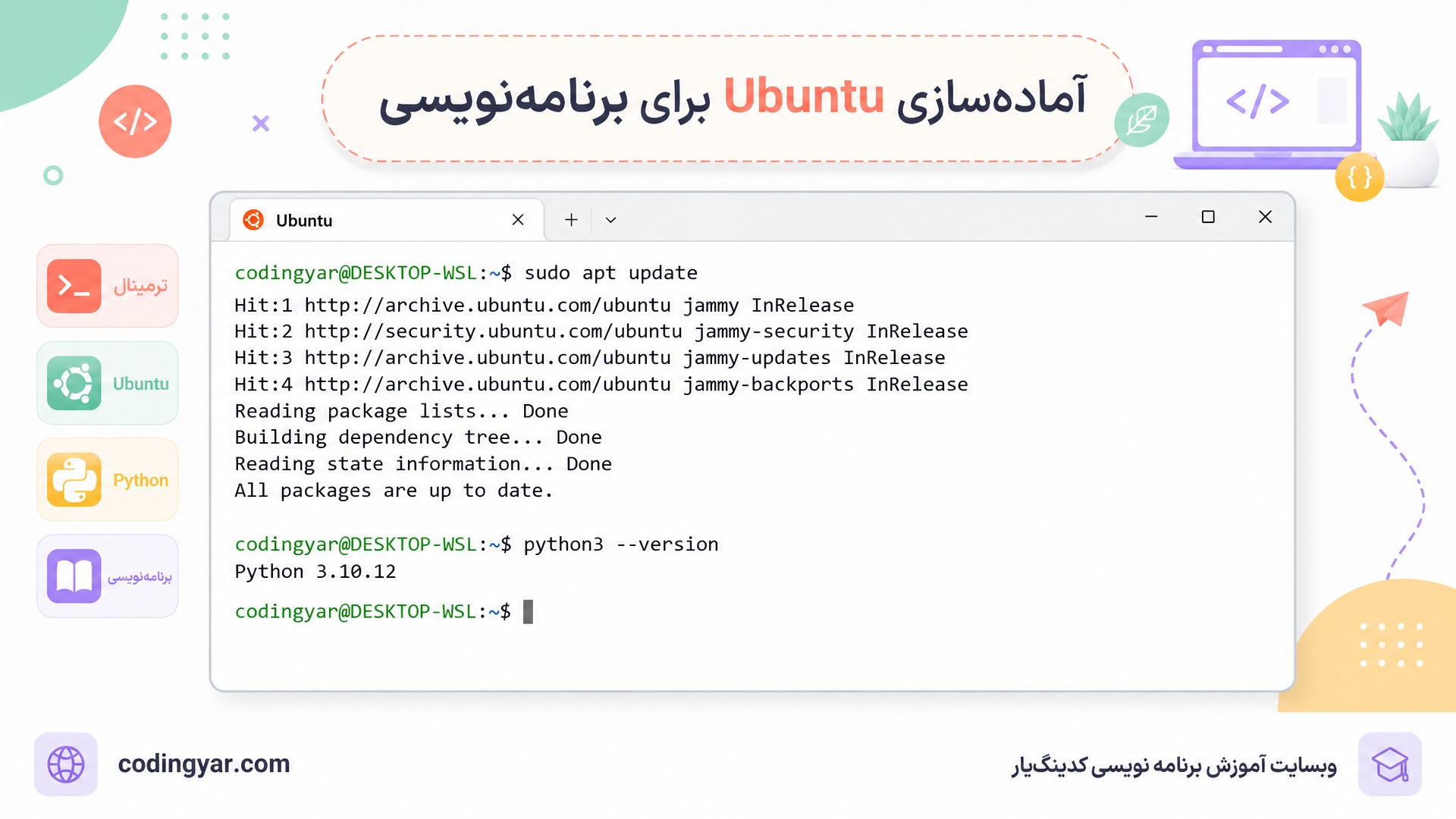Click the 'Hit:4' jammy-backports line
This screenshot has height=819, width=1456.
click(601, 384)
